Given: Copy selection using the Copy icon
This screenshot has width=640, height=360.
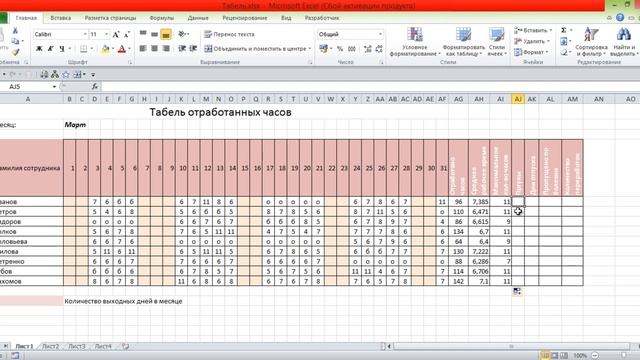Looking at the screenshot, I should pyautogui.click(x=15, y=41).
